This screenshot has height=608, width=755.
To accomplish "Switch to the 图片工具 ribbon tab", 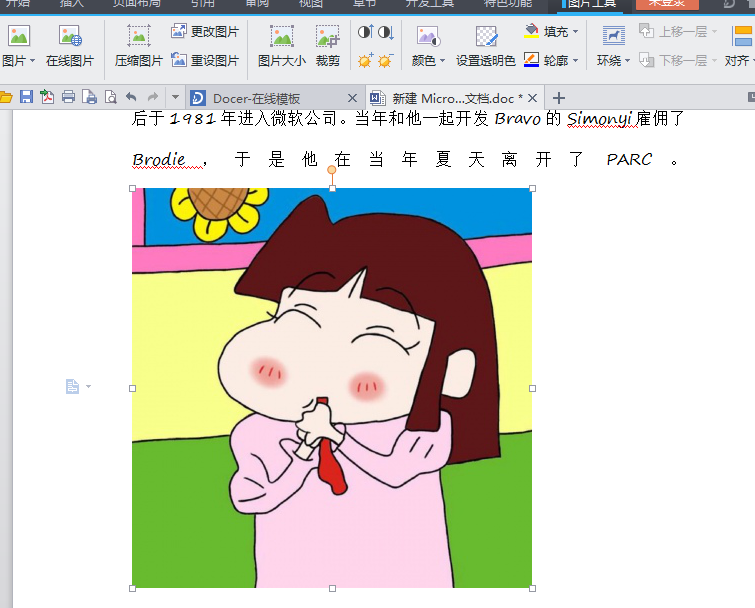I will (x=591, y=4).
